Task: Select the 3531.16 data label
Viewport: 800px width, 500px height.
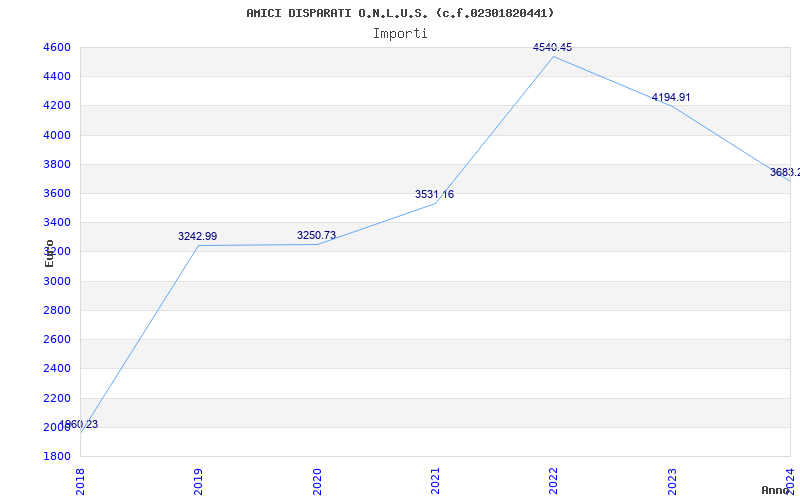Action: coord(434,194)
